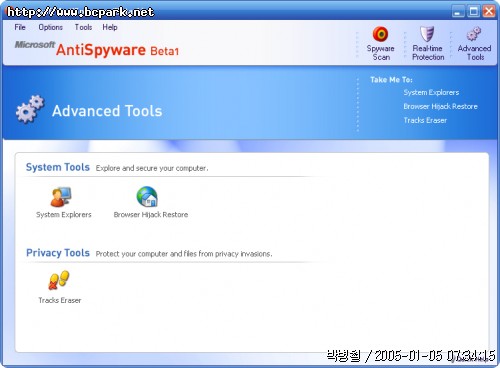Click the System Explorers label text
This screenshot has height=368, width=500.
click(64, 215)
